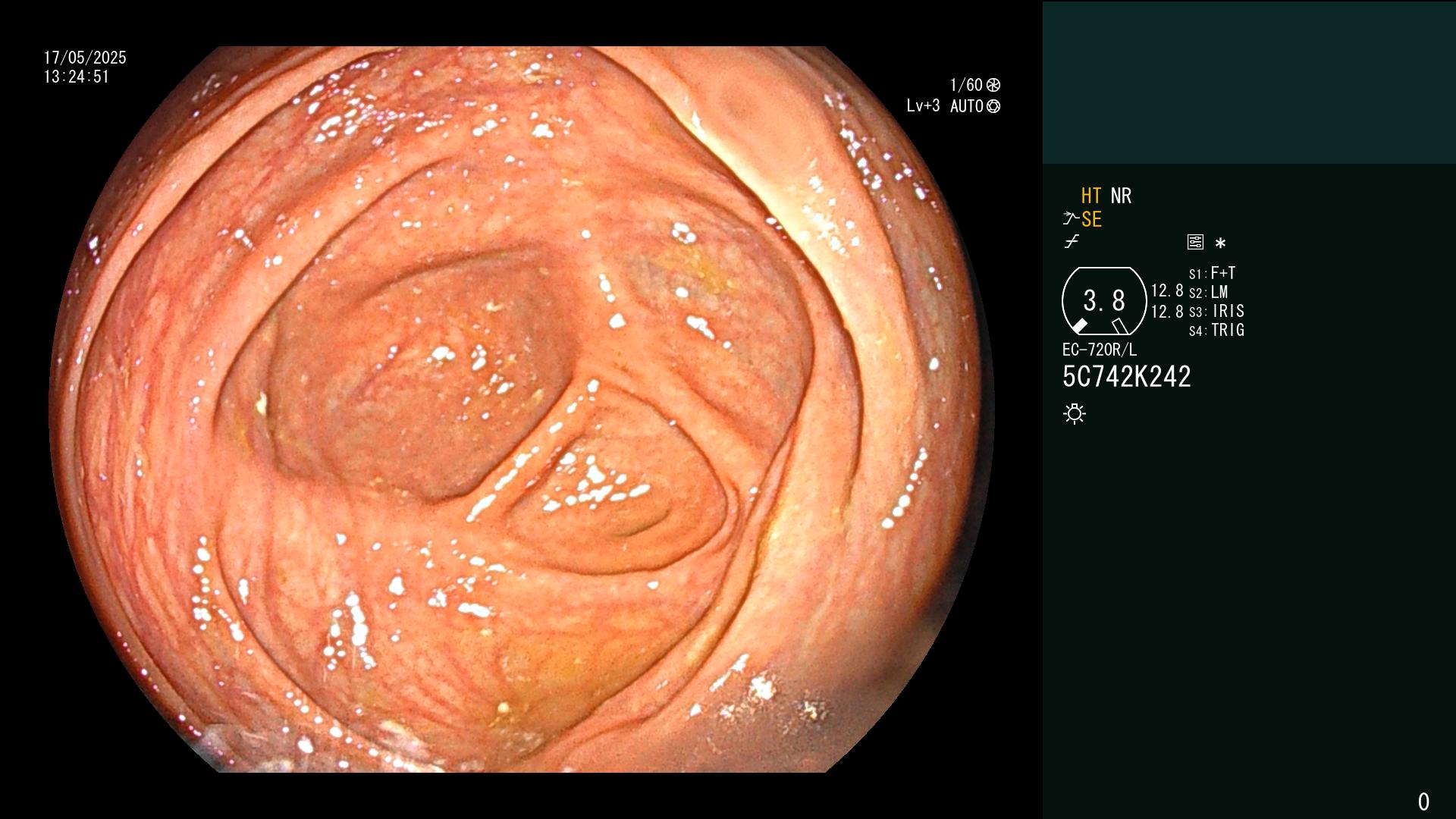
Task: Select the orange SE label
Action: click(x=1091, y=219)
